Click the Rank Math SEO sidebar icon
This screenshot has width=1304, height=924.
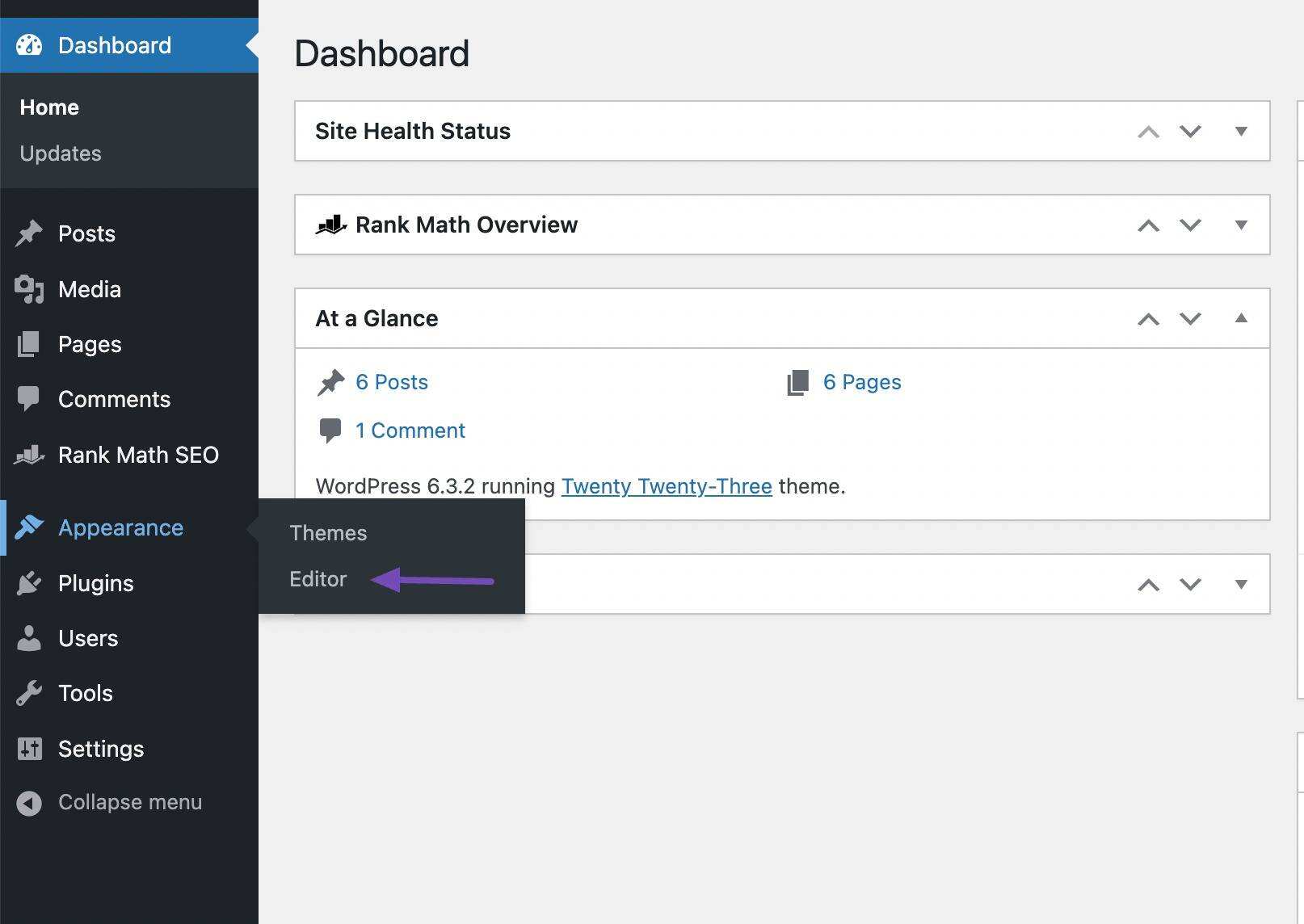tap(29, 455)
